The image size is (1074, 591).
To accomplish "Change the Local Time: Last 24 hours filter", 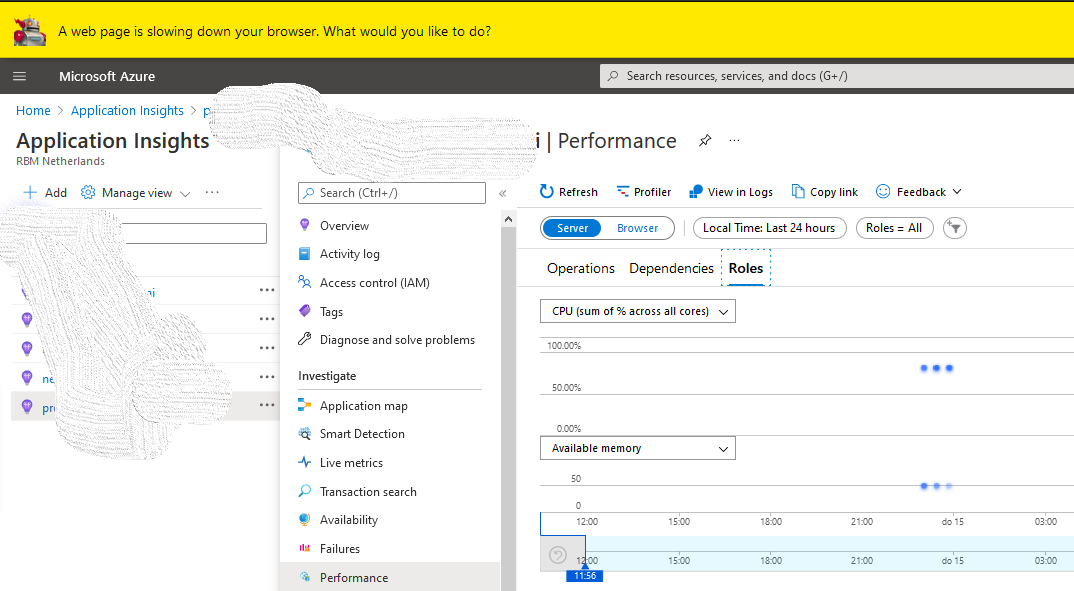I will pos(769,228).
